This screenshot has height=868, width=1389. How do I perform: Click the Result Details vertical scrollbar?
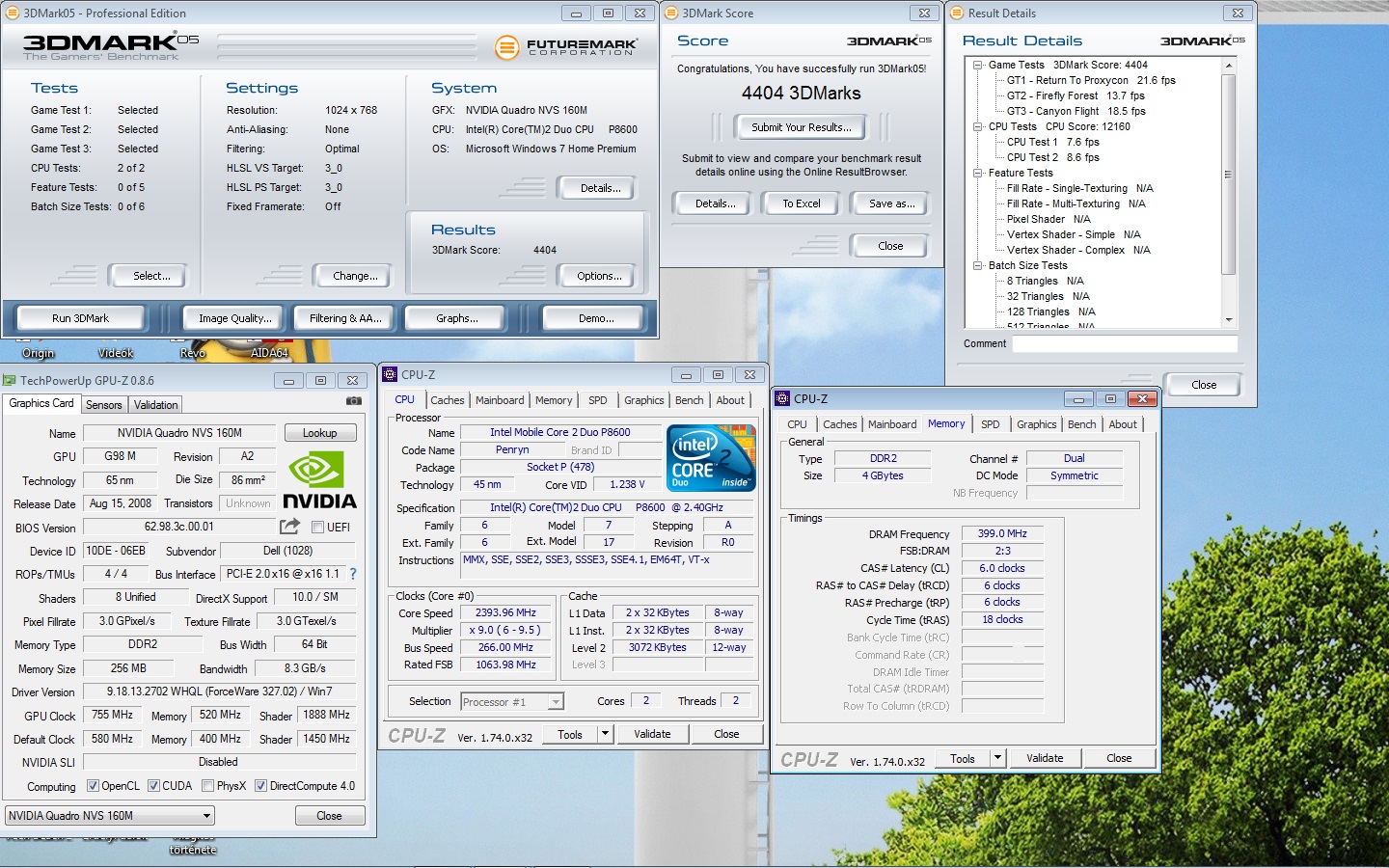tap(1229, 193)
